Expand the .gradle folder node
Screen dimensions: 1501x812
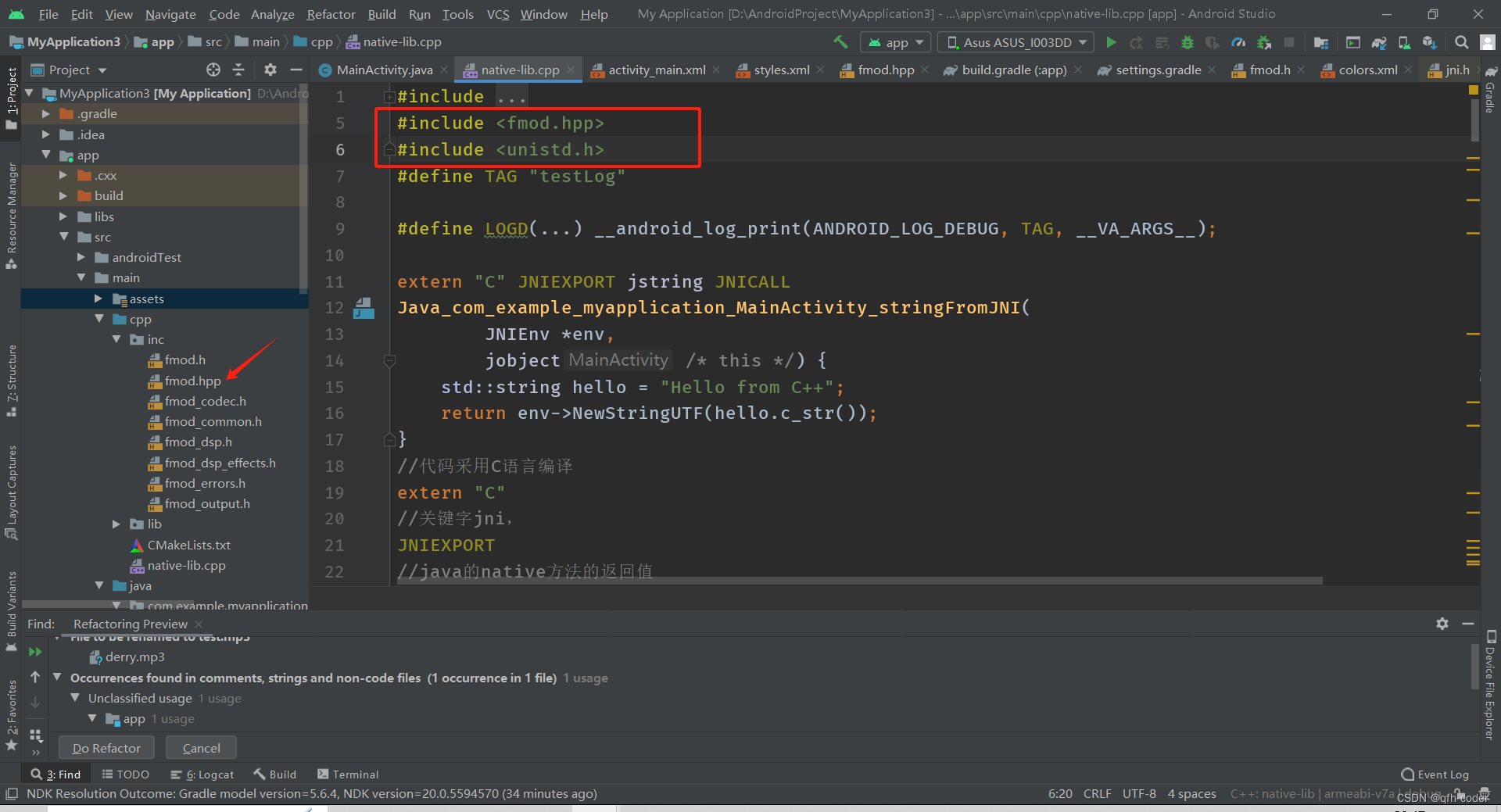click(46, 114)
